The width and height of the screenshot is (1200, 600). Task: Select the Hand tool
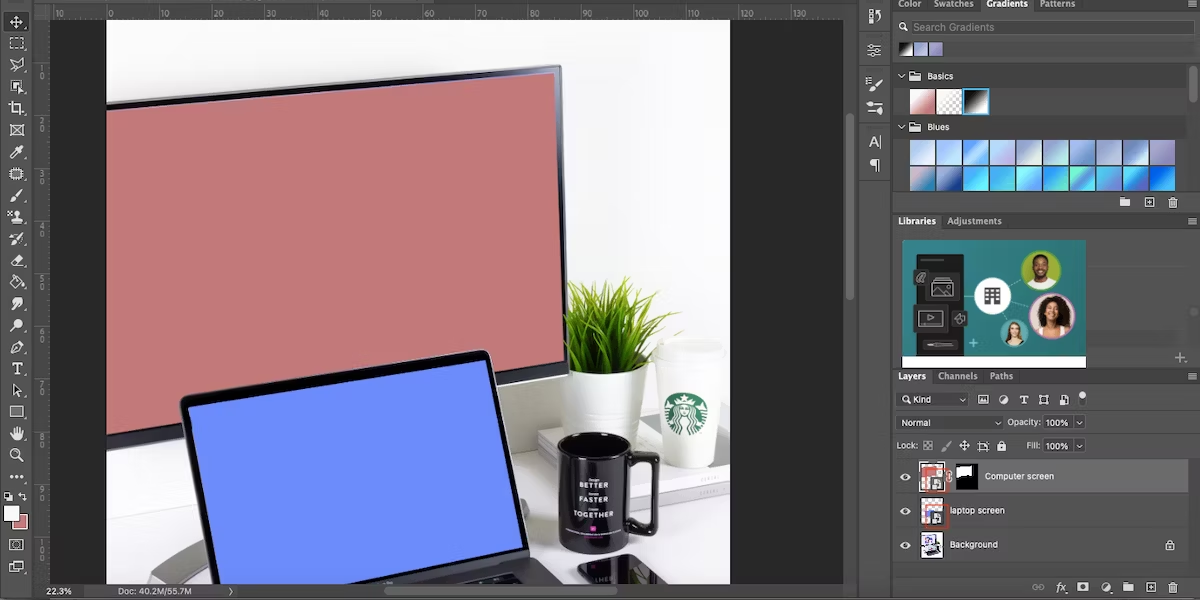pos(16,433)
